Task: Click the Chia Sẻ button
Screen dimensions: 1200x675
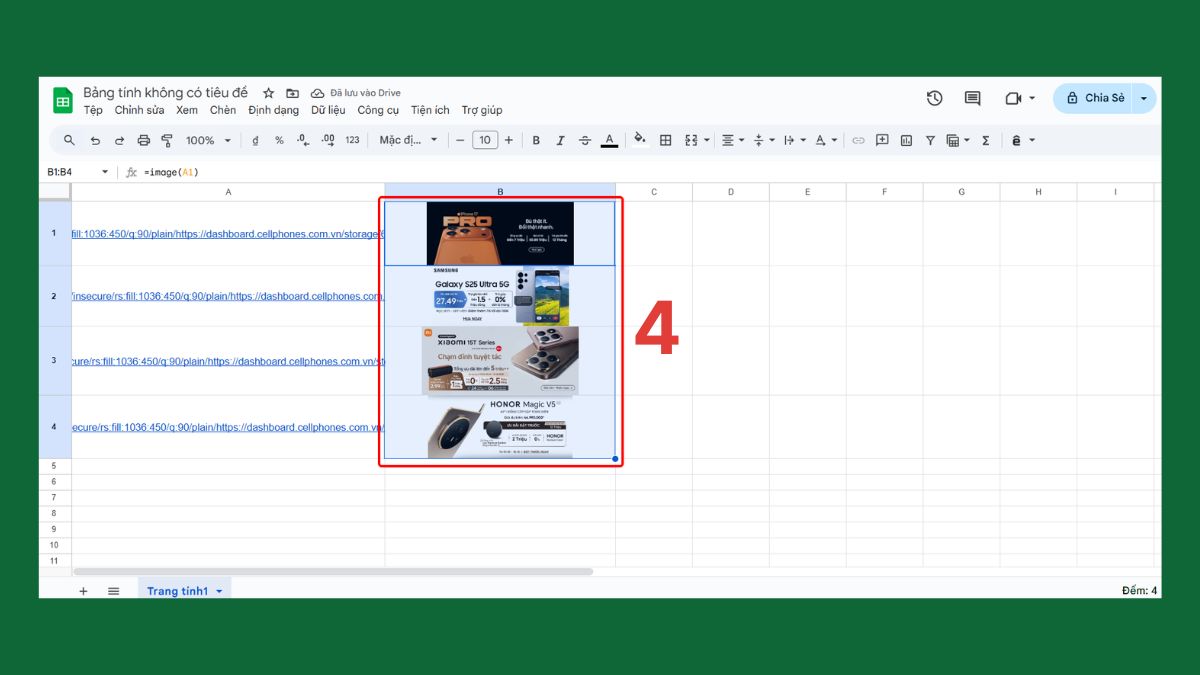Action: pos(1104,98)
